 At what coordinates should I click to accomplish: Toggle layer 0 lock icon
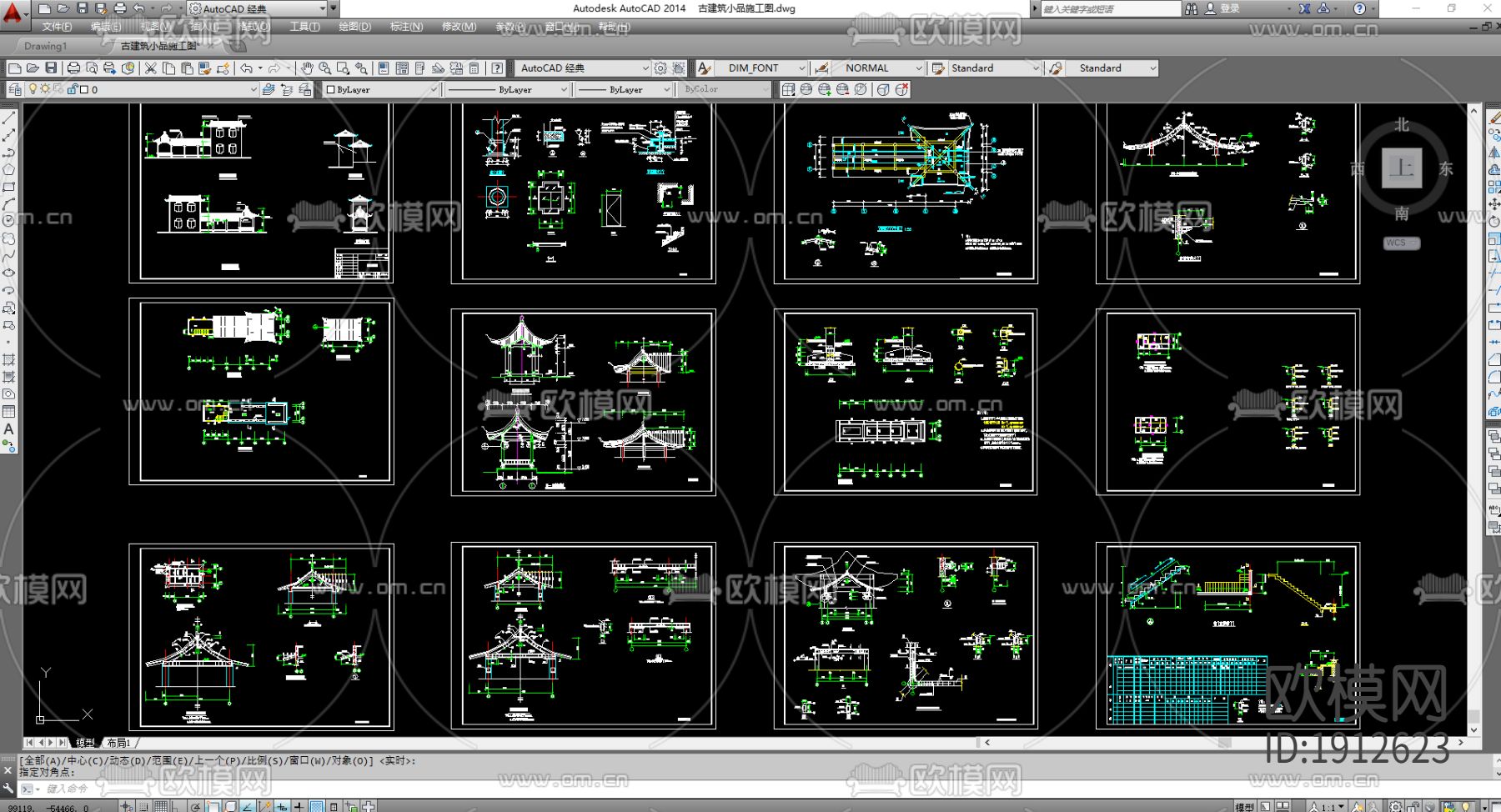[72, 89]
